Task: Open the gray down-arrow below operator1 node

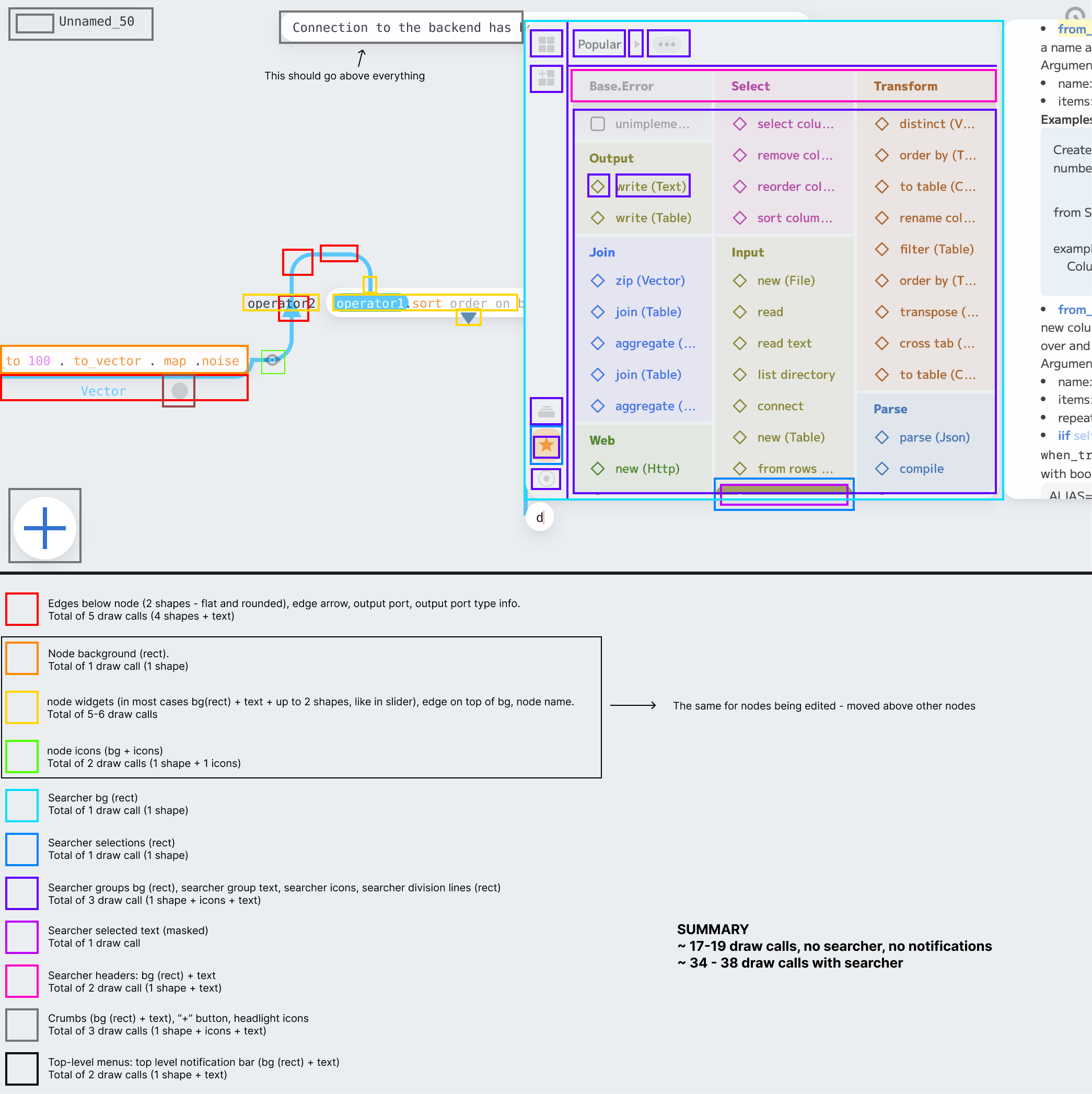Action: coord(468,318)
